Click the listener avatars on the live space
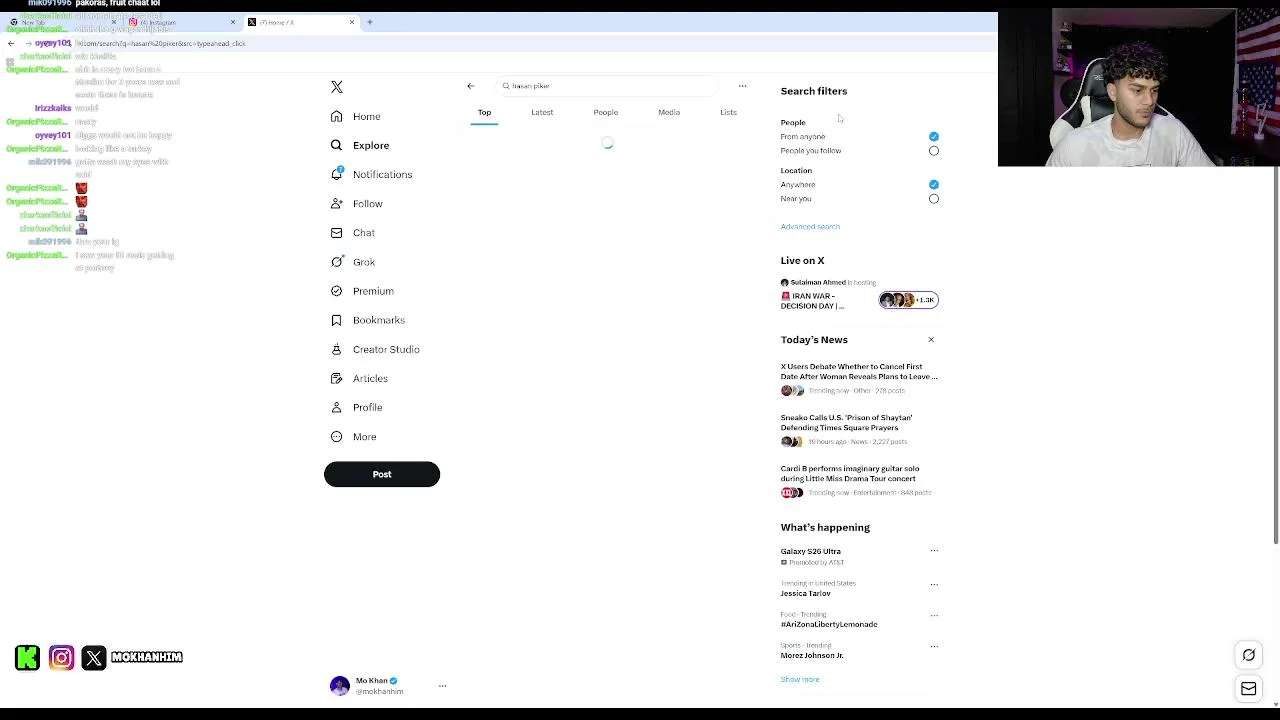This screenshot has width=1280, height=720. (909, 300)
